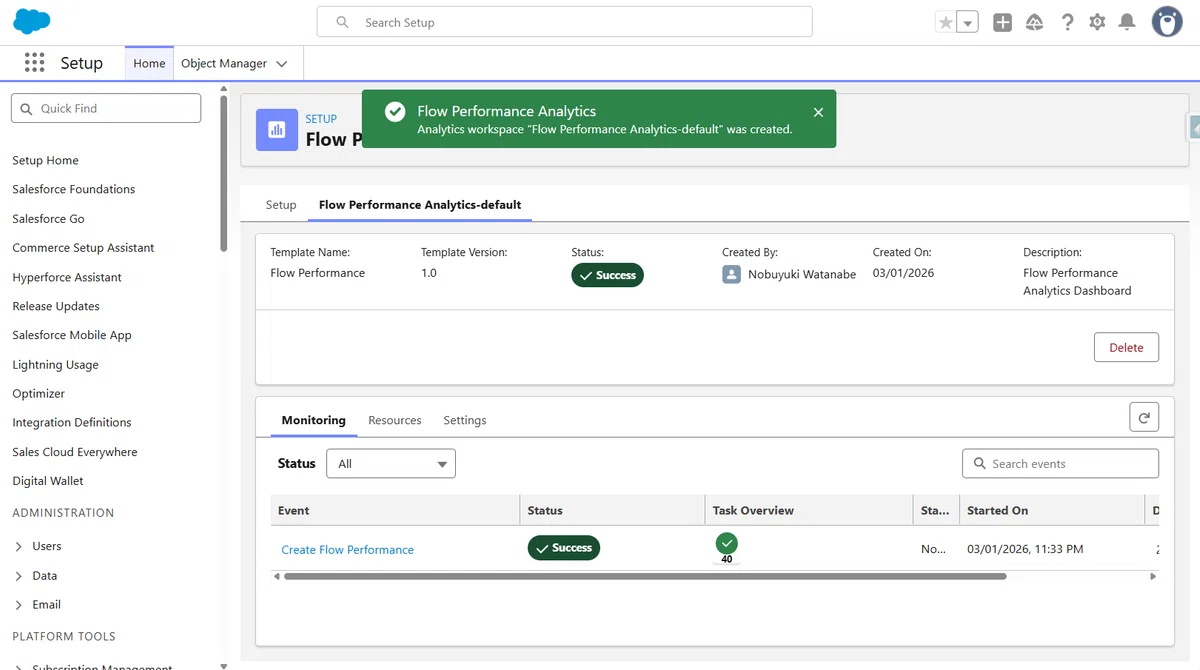Open Sales Cloud Everywhere in sidebar
The image size is (1200, 670).
(75, 452)
